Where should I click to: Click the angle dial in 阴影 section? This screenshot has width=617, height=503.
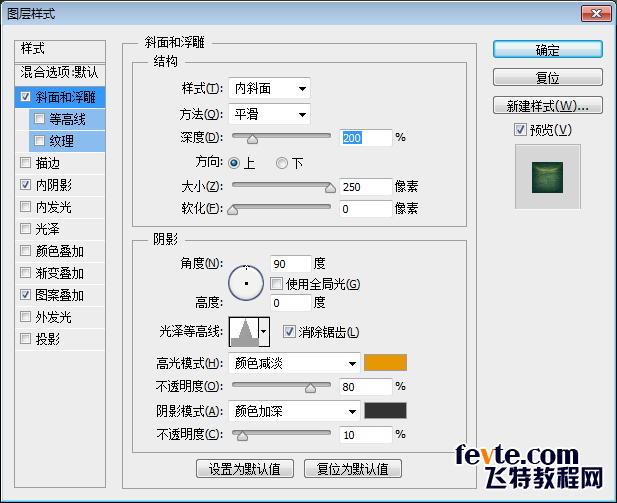point(246,283)
